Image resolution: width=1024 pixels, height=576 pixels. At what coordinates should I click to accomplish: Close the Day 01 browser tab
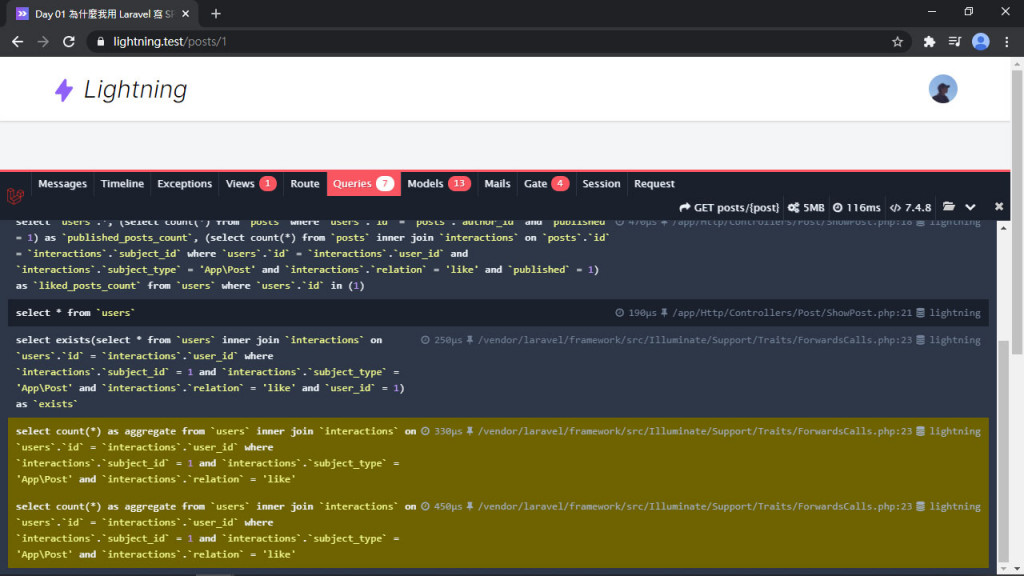point(185,14)
